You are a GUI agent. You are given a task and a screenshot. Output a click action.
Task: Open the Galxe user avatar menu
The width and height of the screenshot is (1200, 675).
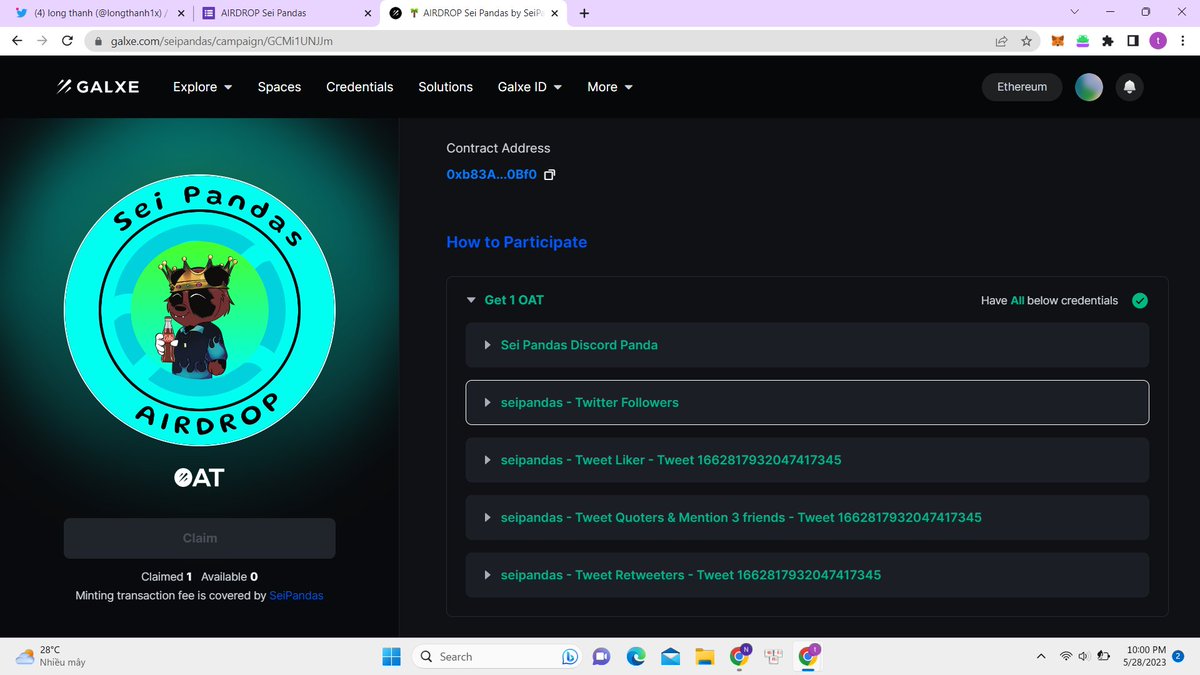(x=1088, y=87)
